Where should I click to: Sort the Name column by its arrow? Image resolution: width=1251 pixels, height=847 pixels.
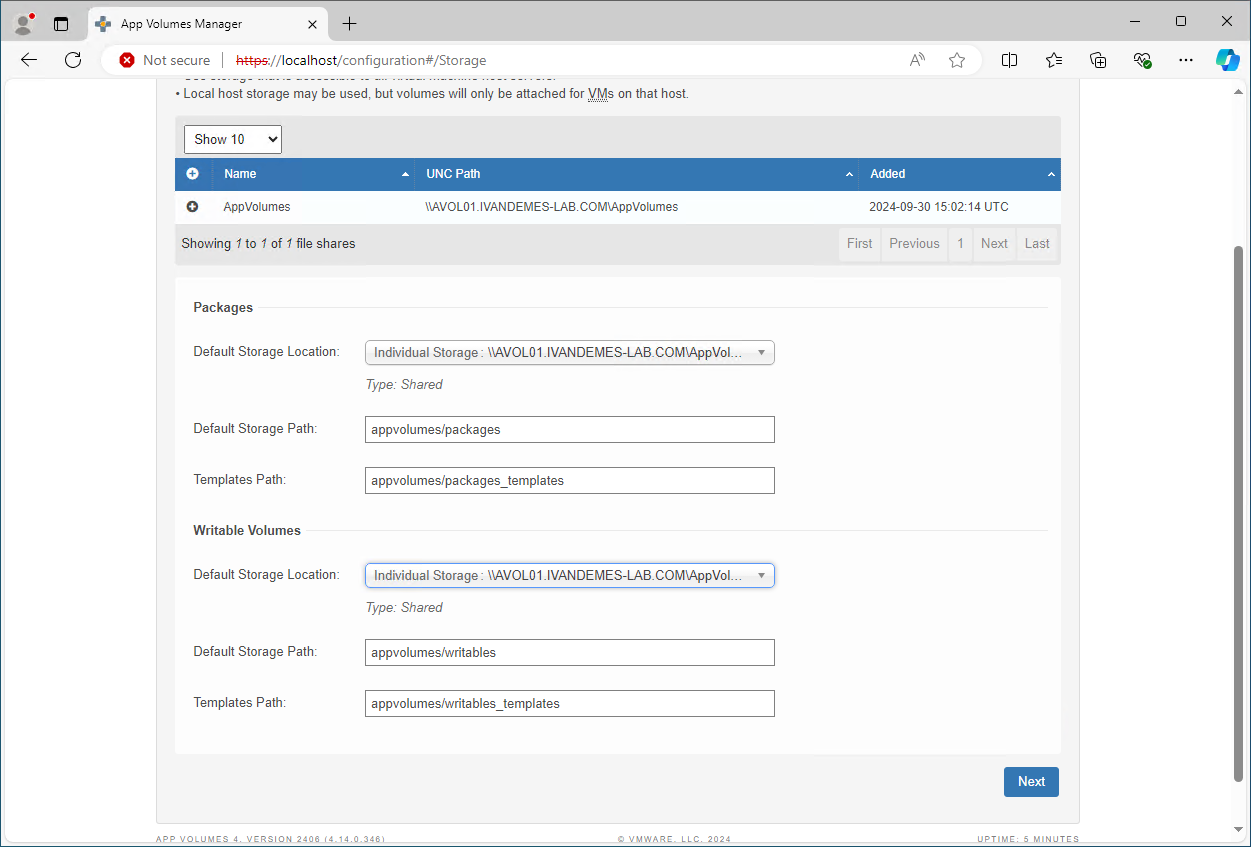pos(404,174)
